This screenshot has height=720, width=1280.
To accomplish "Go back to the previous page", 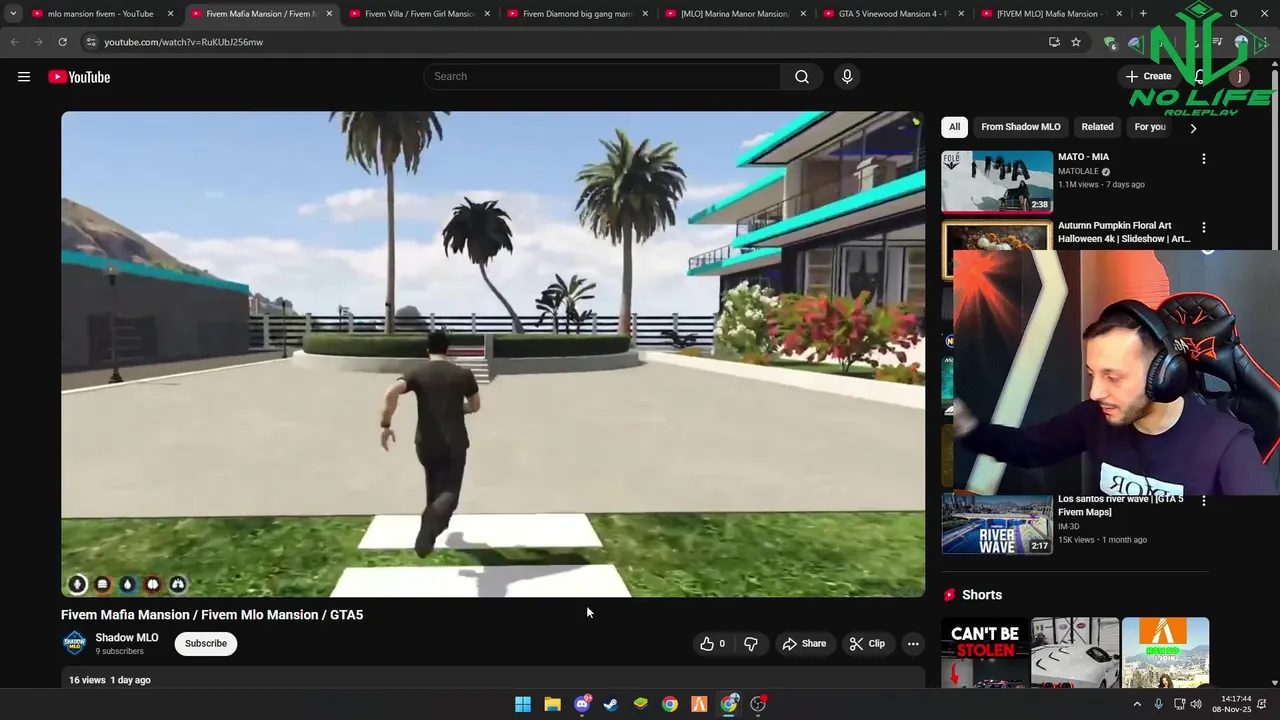I will click(x=14, y=42).
